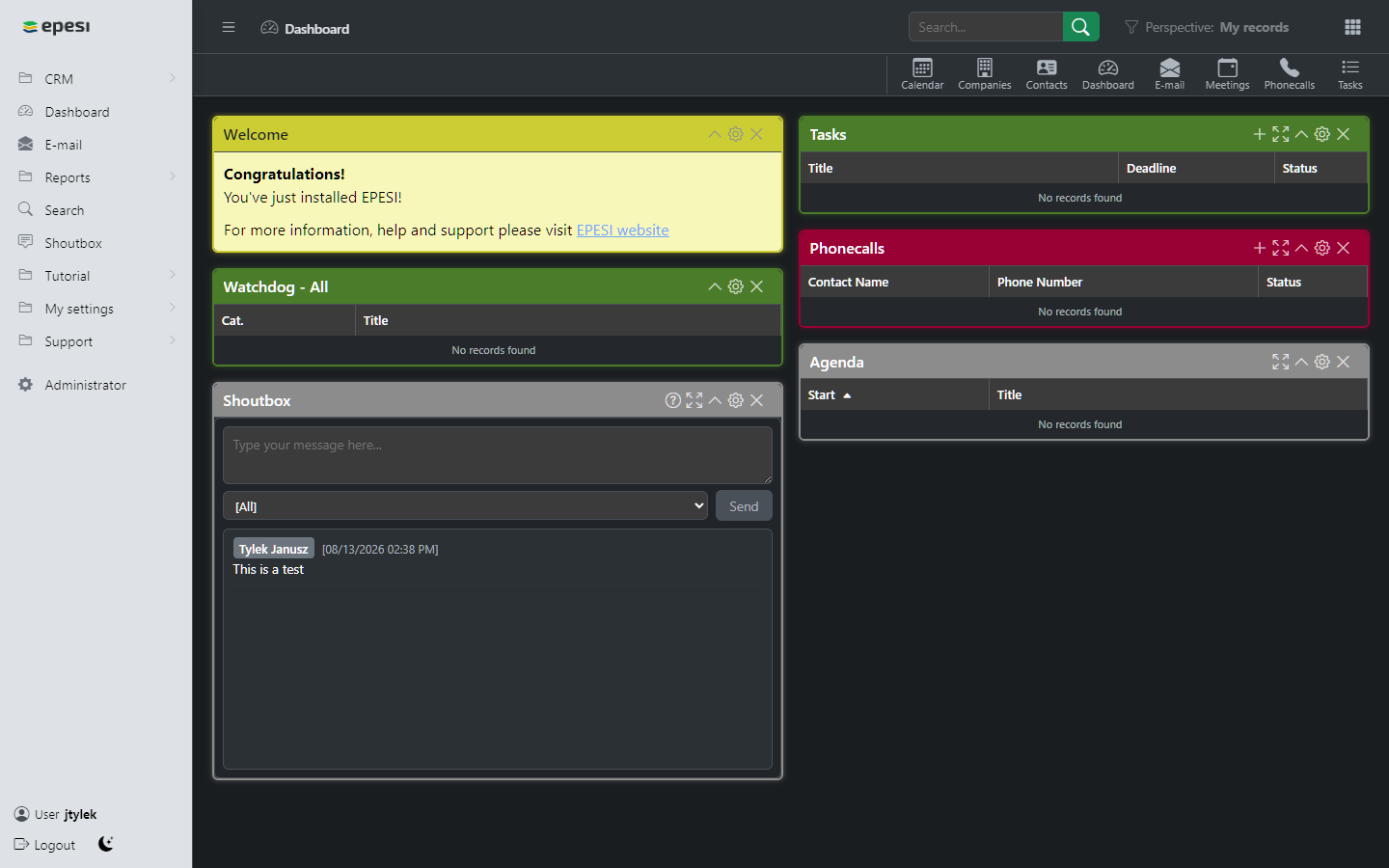Remove the Agenda applet with X
The image size is (1389, 868).
point(1344,362)
